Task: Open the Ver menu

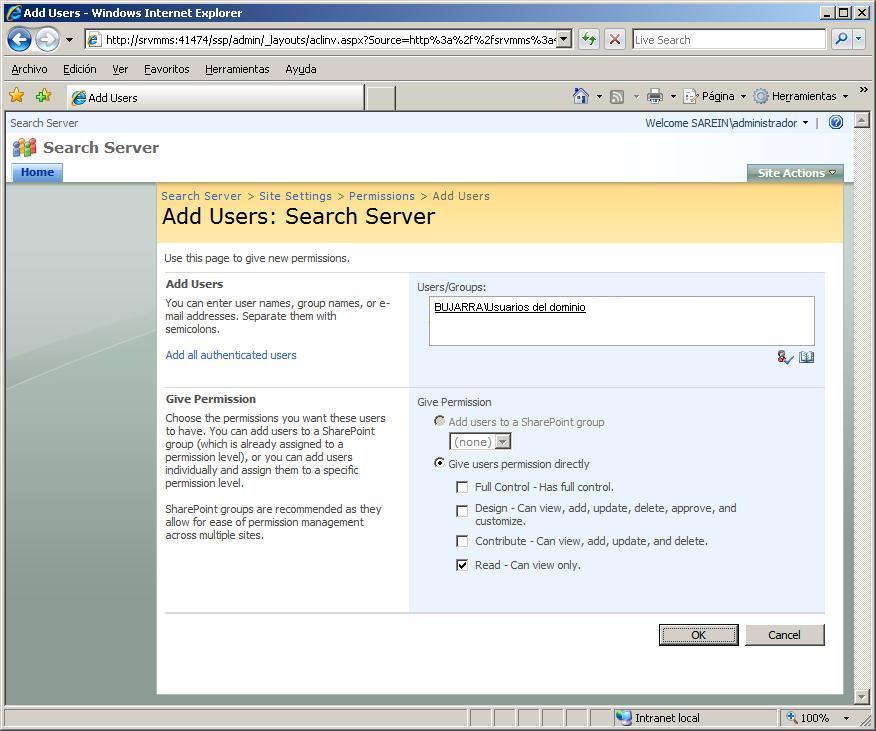Action: (120, 69)
